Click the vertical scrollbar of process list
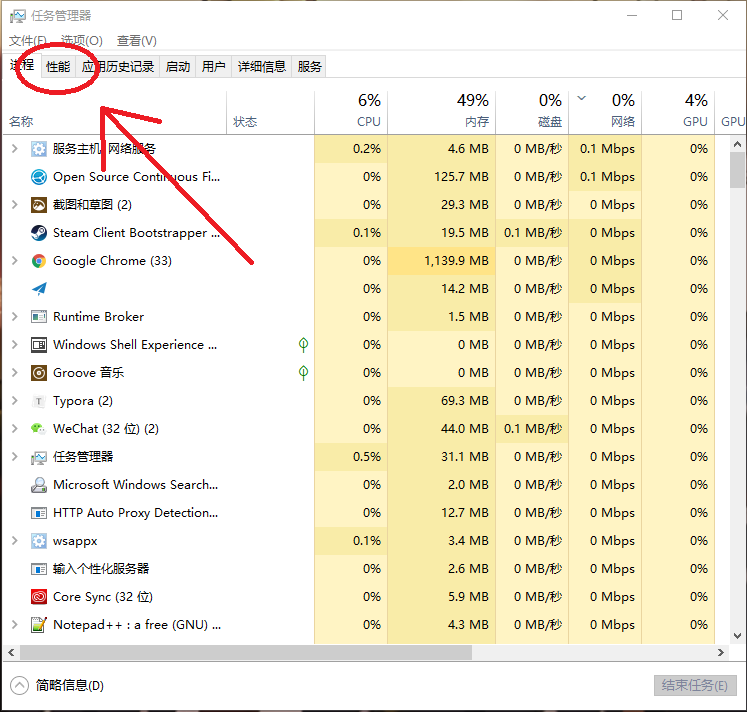The height and width of the screenshot is (712, 747). coord(737,170)
